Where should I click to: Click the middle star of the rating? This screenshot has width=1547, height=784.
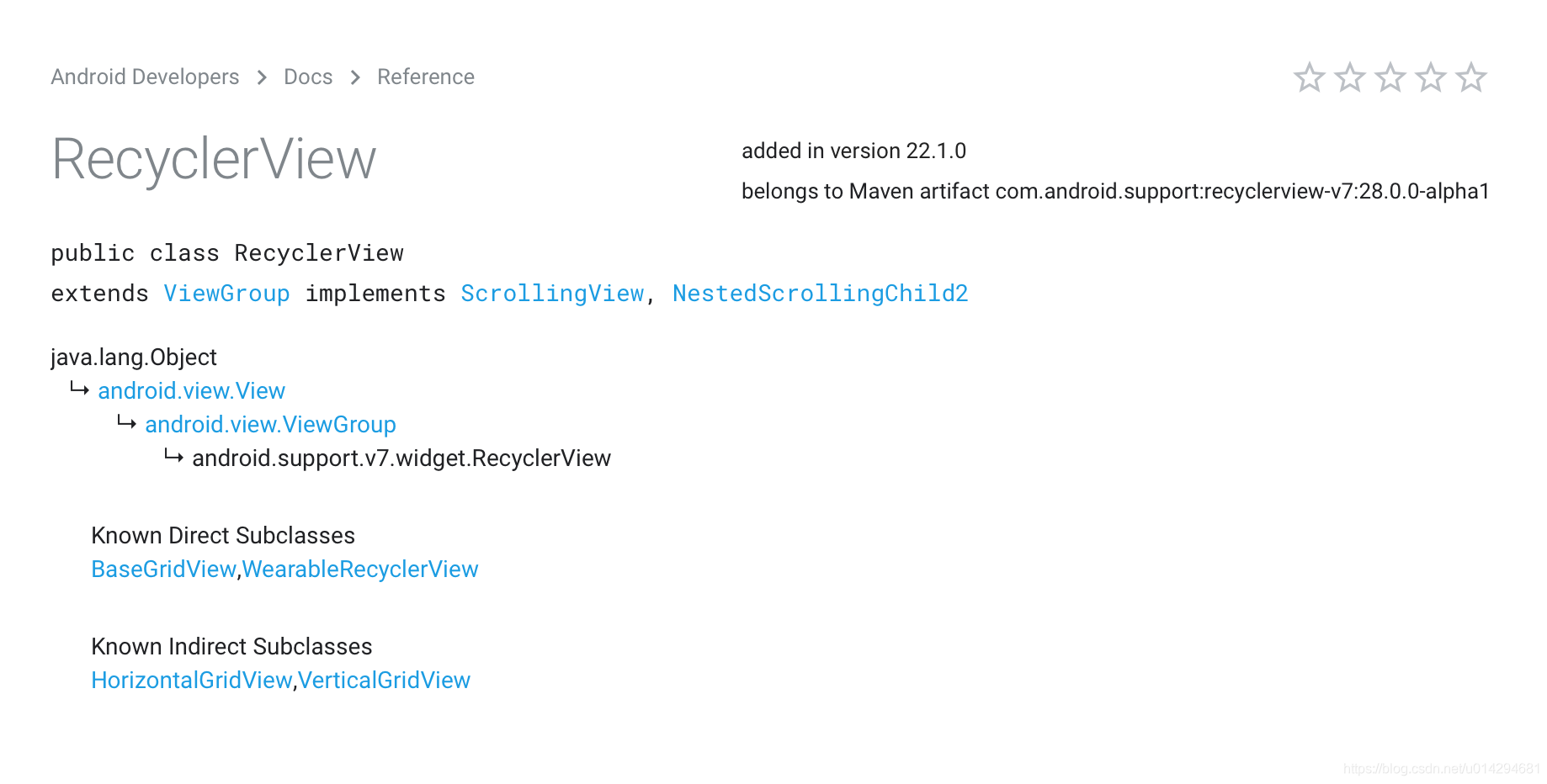pos(1390,77)
